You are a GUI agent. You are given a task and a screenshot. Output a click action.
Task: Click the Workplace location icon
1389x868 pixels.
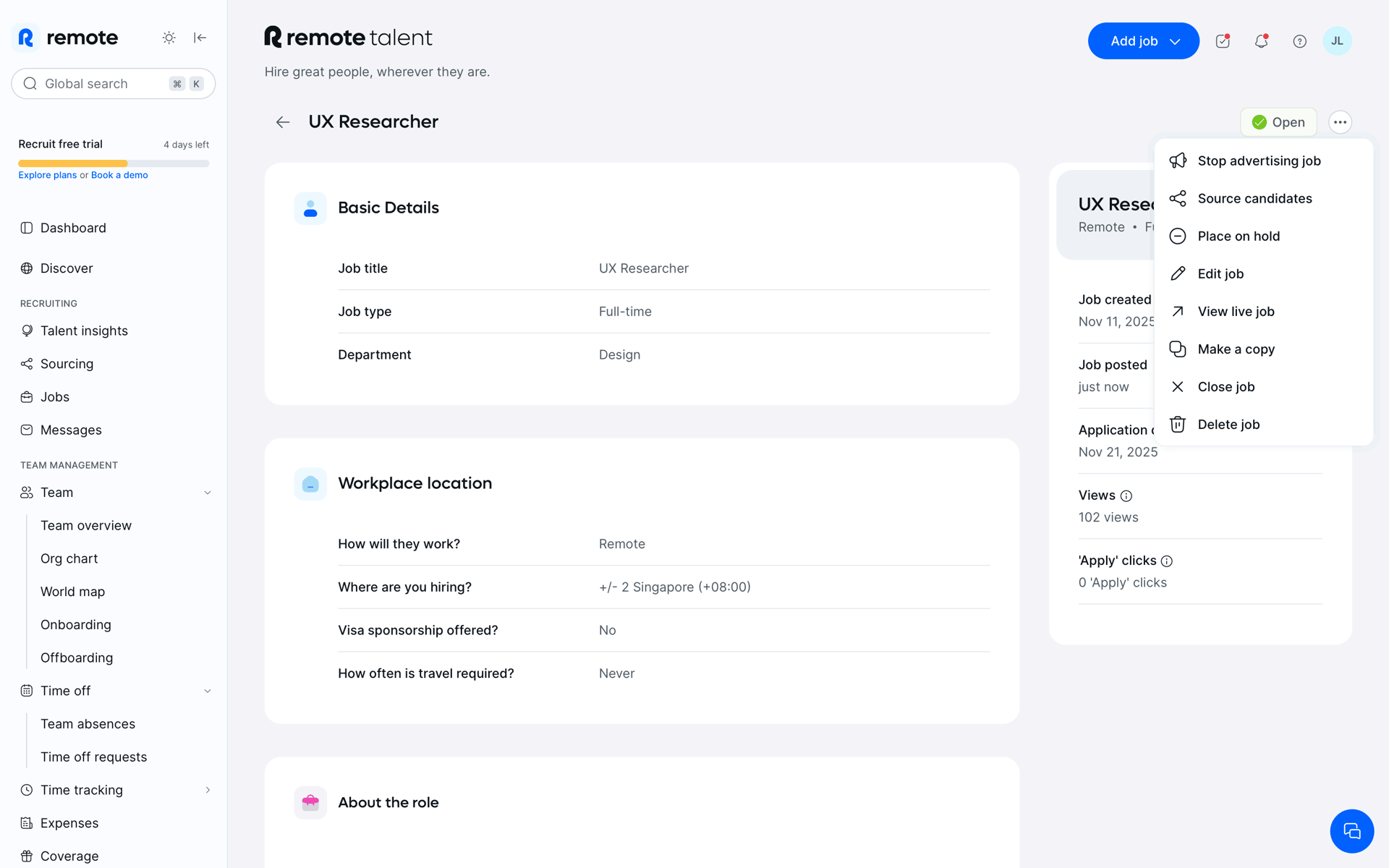[x=310, y=484]
